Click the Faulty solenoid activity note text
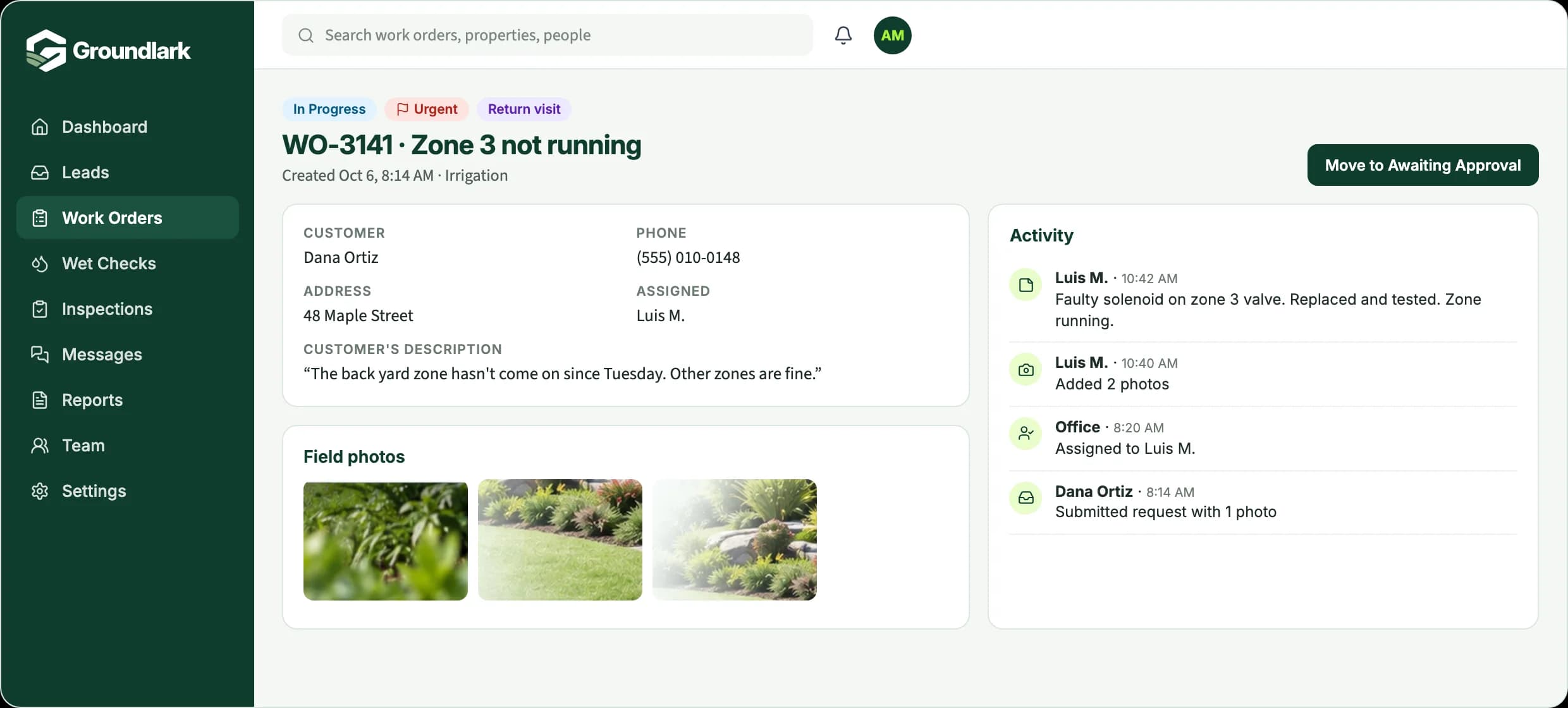The width and height of the screenshot is (1568, 708). [1268, 310]
